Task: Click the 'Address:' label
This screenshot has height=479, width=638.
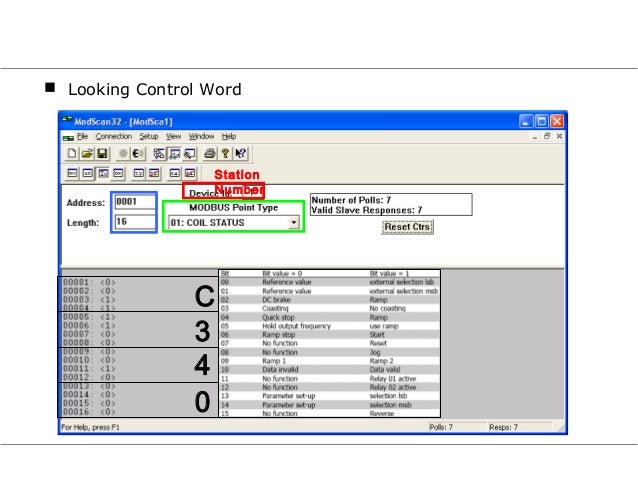Action: point(86,203)
